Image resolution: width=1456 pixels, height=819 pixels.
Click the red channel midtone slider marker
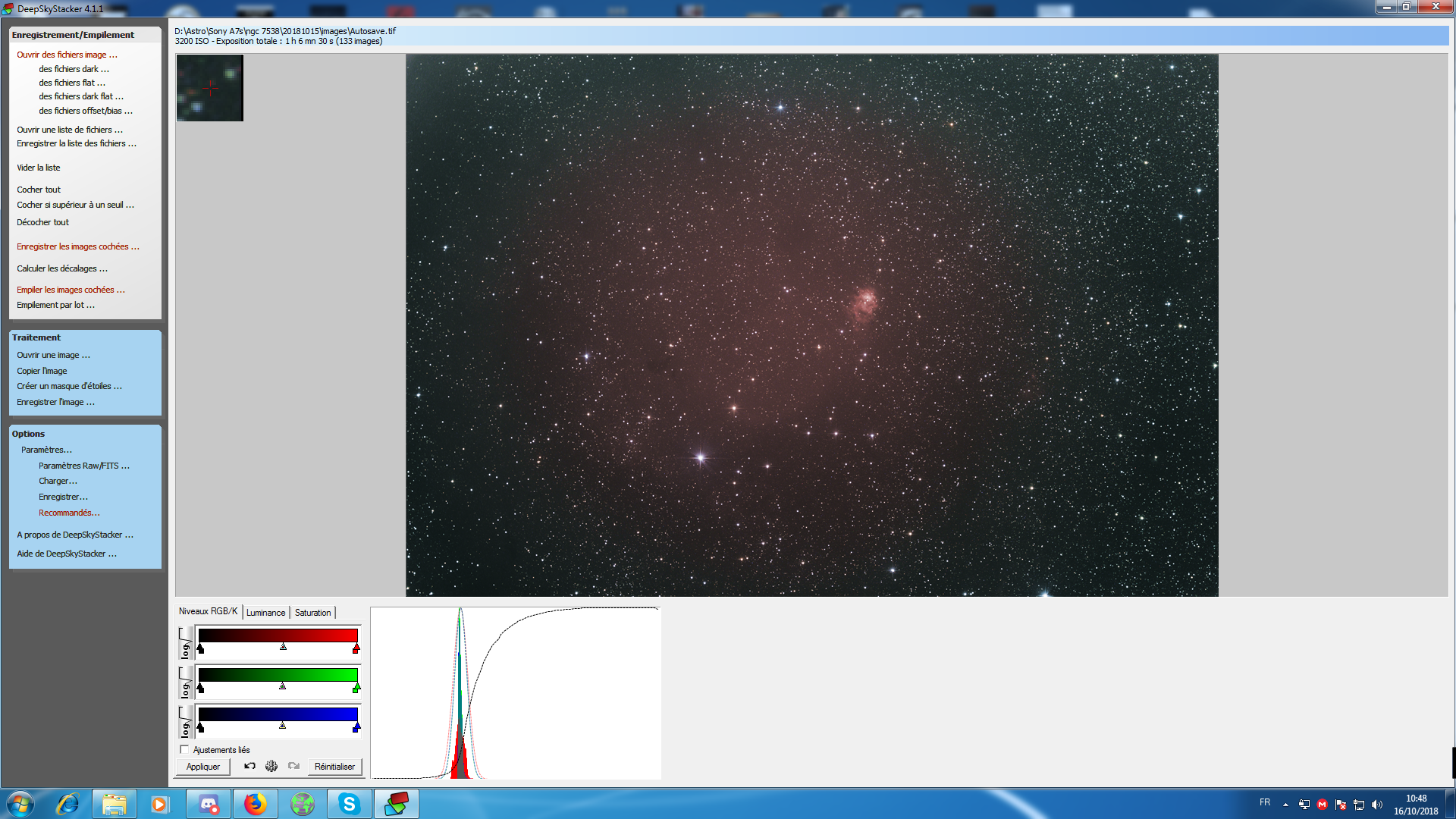(x=283, y=647)
